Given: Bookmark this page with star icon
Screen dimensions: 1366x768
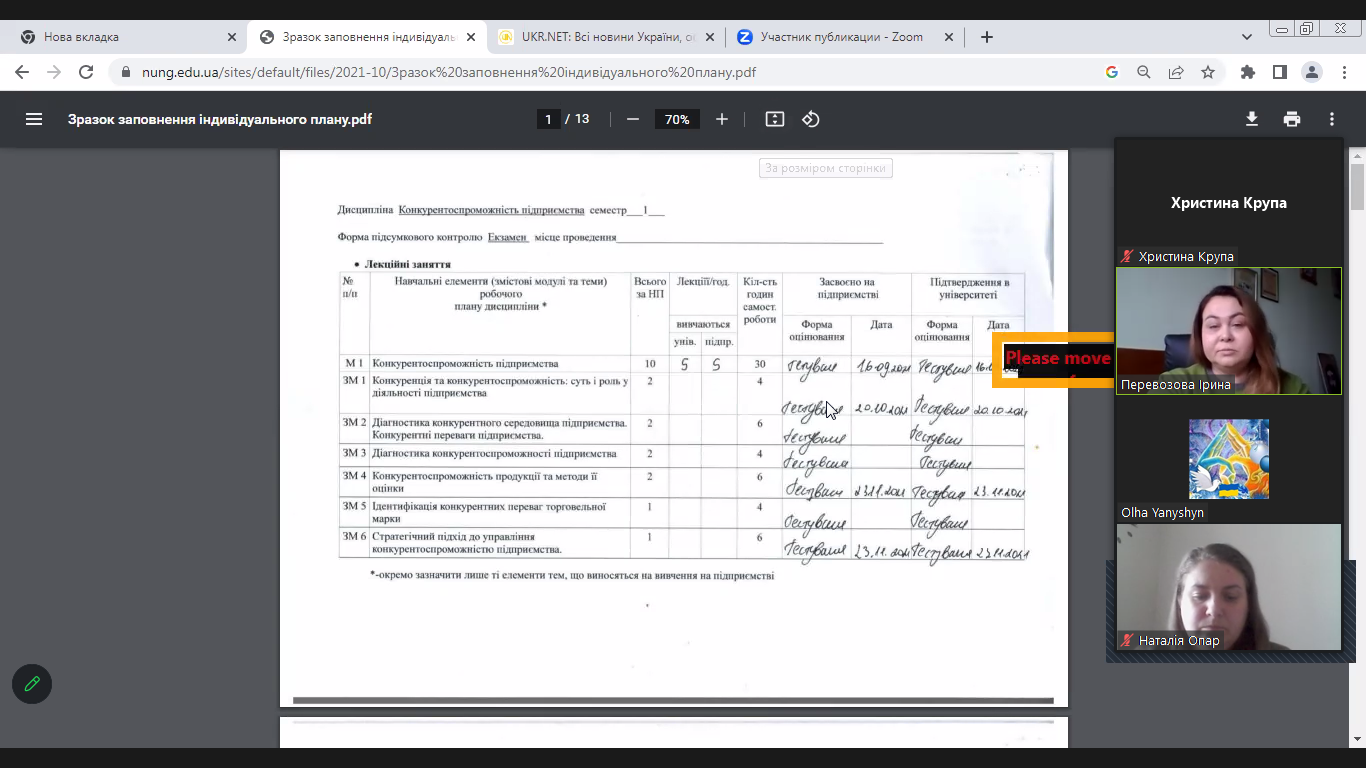Looking at the screenshot, I should tap(1208, 72).
